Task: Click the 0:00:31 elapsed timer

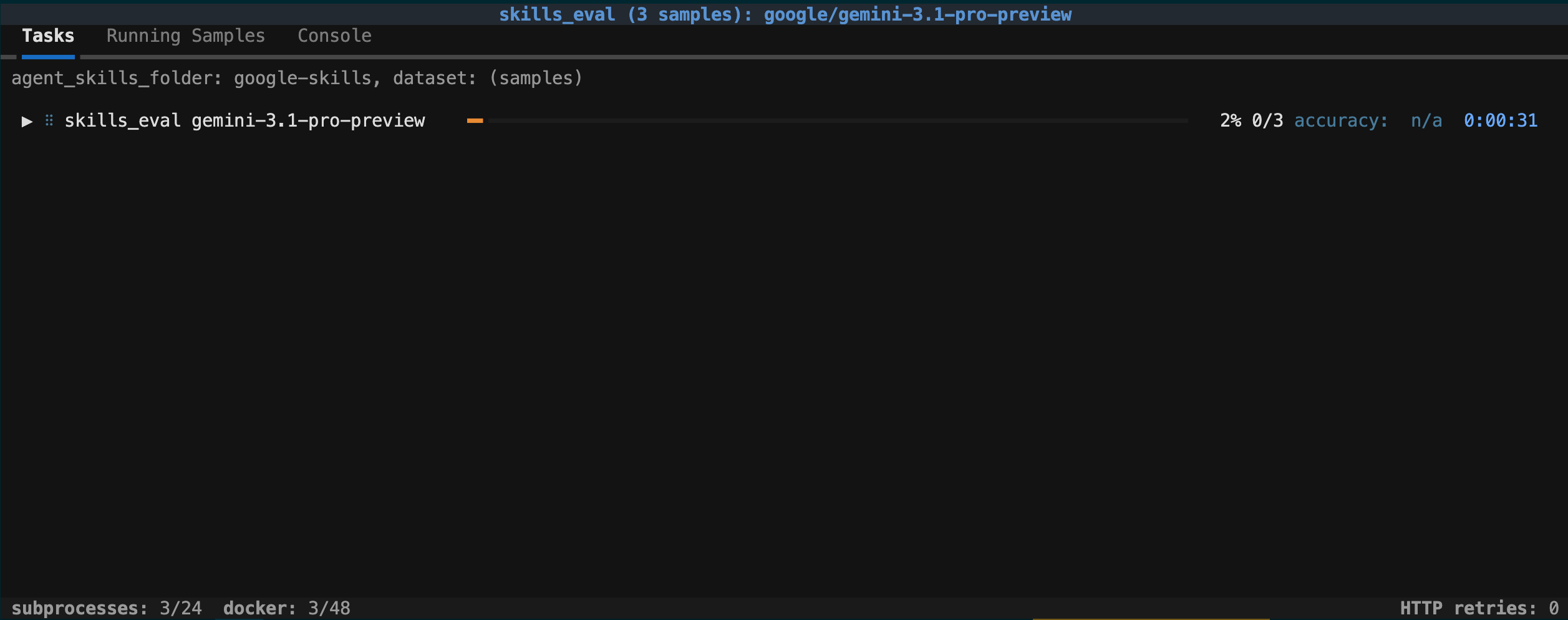Action: pos(1501,120)
